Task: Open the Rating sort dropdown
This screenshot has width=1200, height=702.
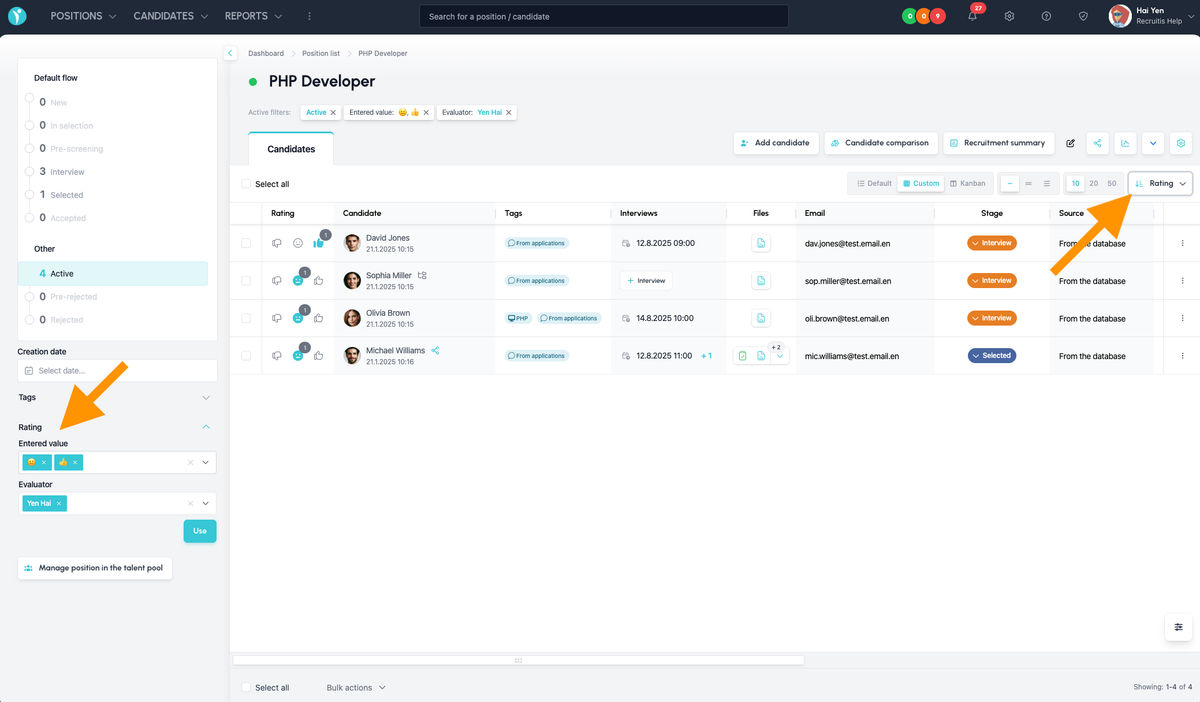Action: pyautogui.click(x=1160, y=183)
